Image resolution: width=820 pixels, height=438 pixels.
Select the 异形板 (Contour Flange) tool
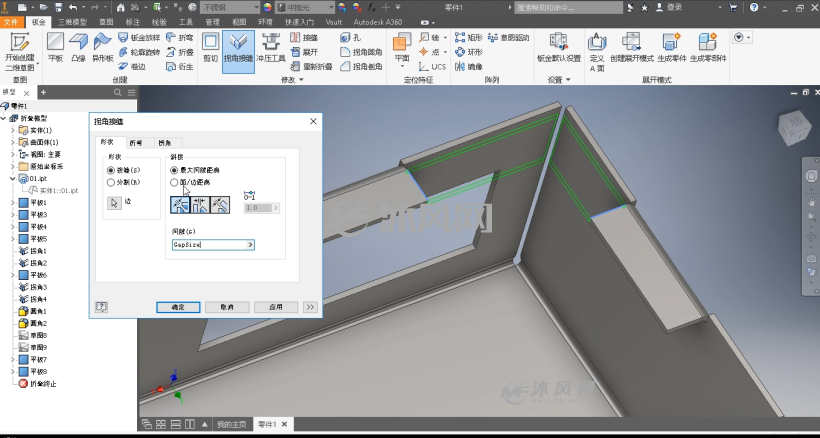[102, 48]
